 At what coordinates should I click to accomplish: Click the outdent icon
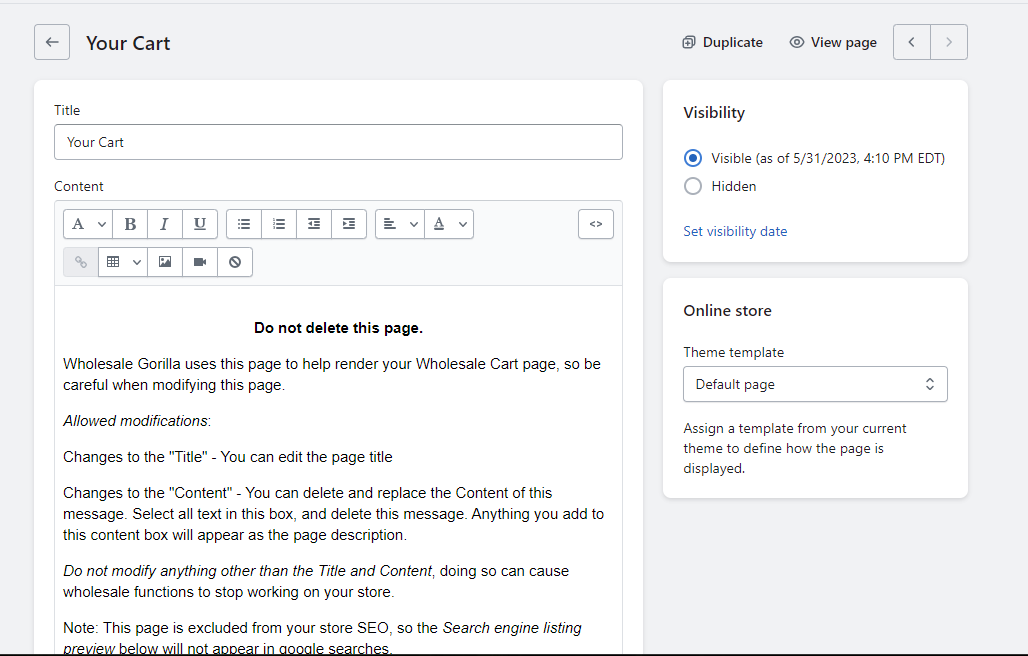[x=314, y=224]
